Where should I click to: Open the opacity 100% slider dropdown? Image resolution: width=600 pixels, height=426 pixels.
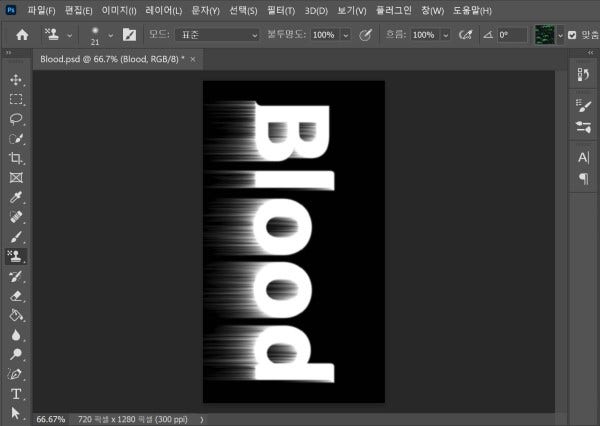346,35
